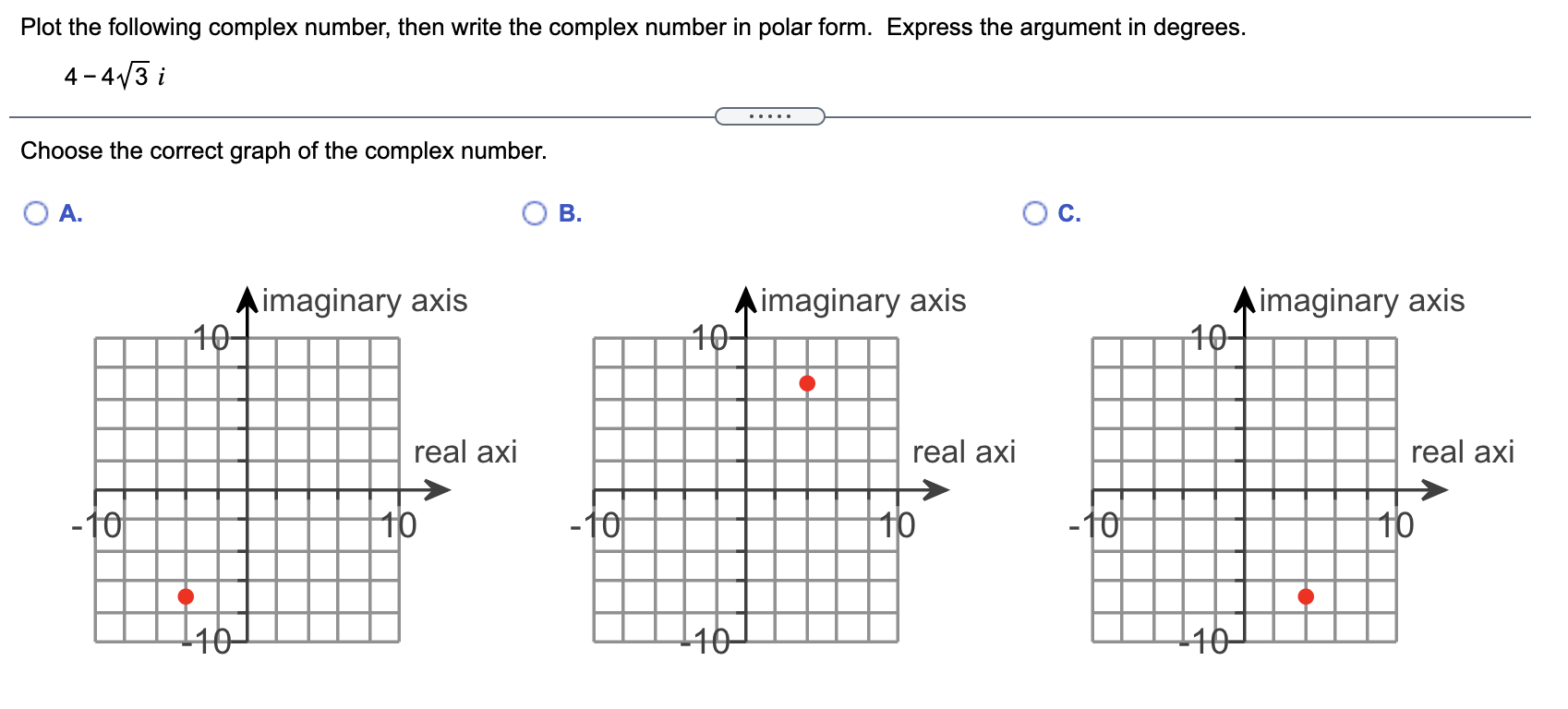Click the -10 tick label in graph B

tap(595, 524)
